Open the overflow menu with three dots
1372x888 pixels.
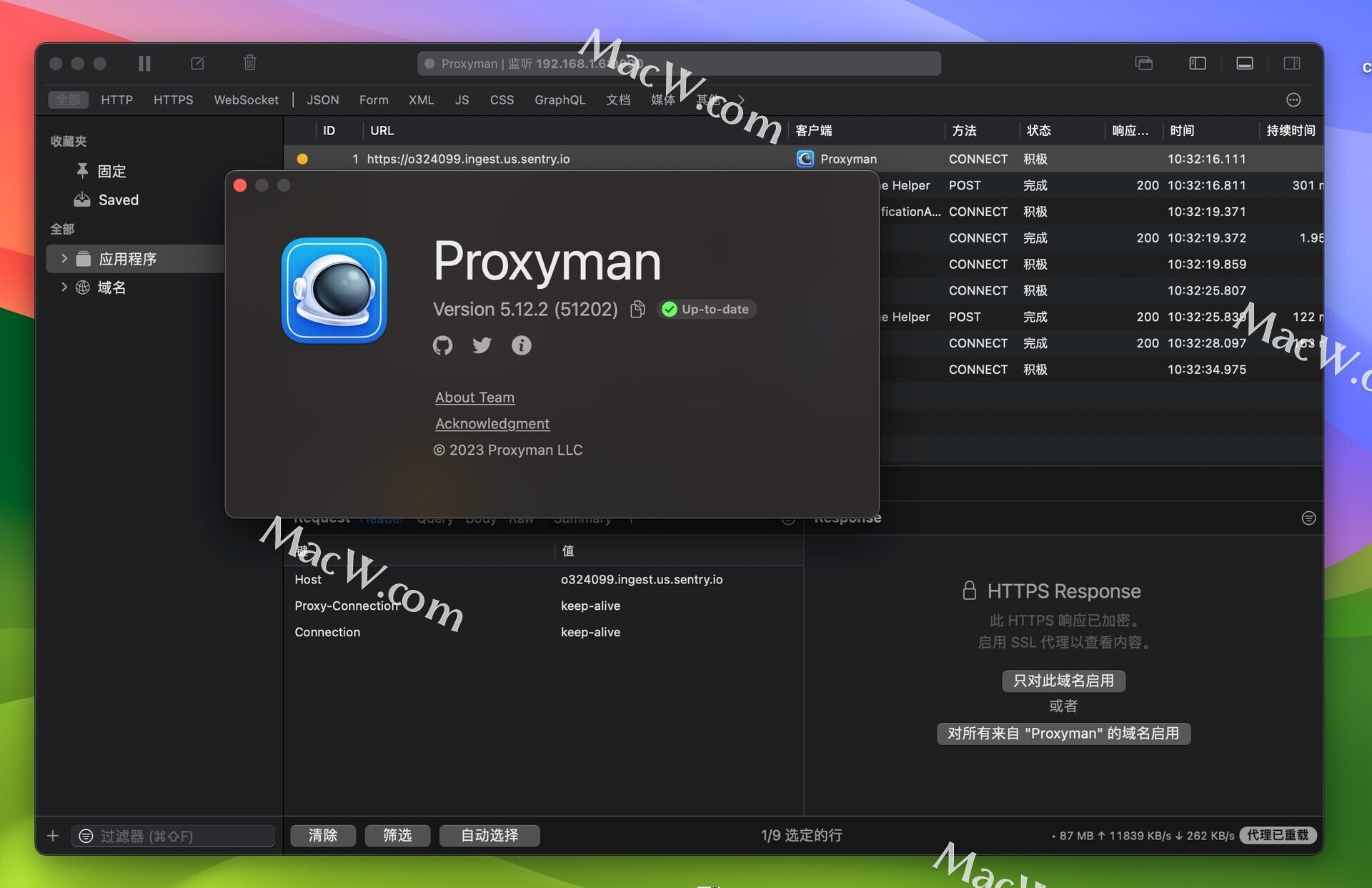click(1293, 99)
